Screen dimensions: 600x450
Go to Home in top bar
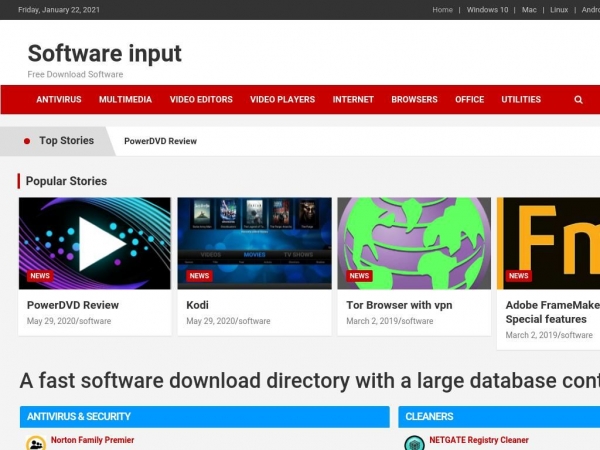pyautogui.click(x=442, y=10)
